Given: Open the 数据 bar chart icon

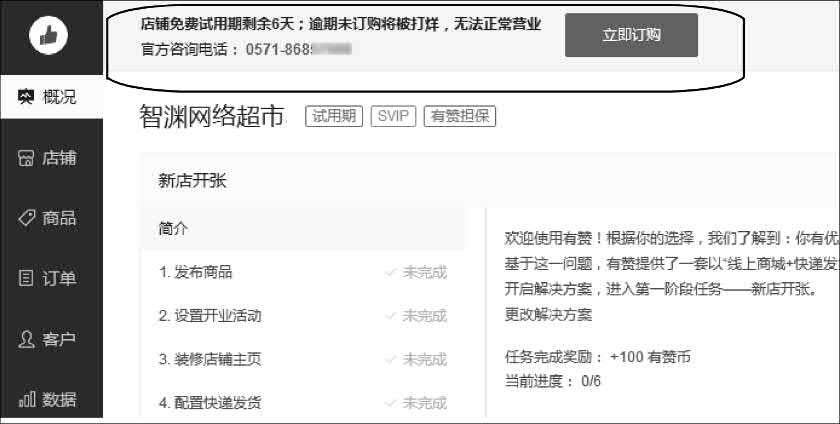Looking at the screenshot, I should (x=27, y=399).
